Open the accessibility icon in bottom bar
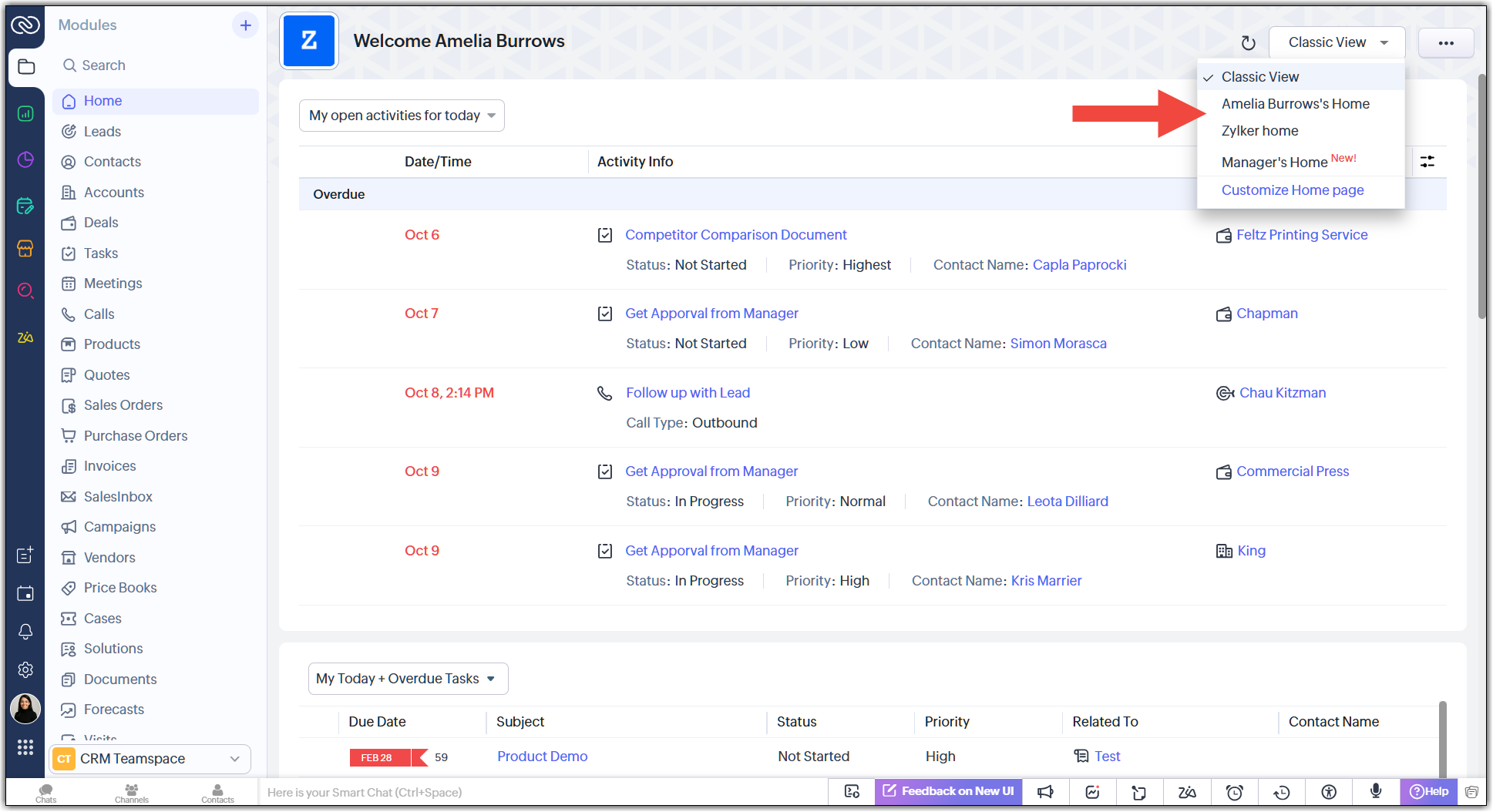Viewport: 1493px width, 812px height. 1328,792
